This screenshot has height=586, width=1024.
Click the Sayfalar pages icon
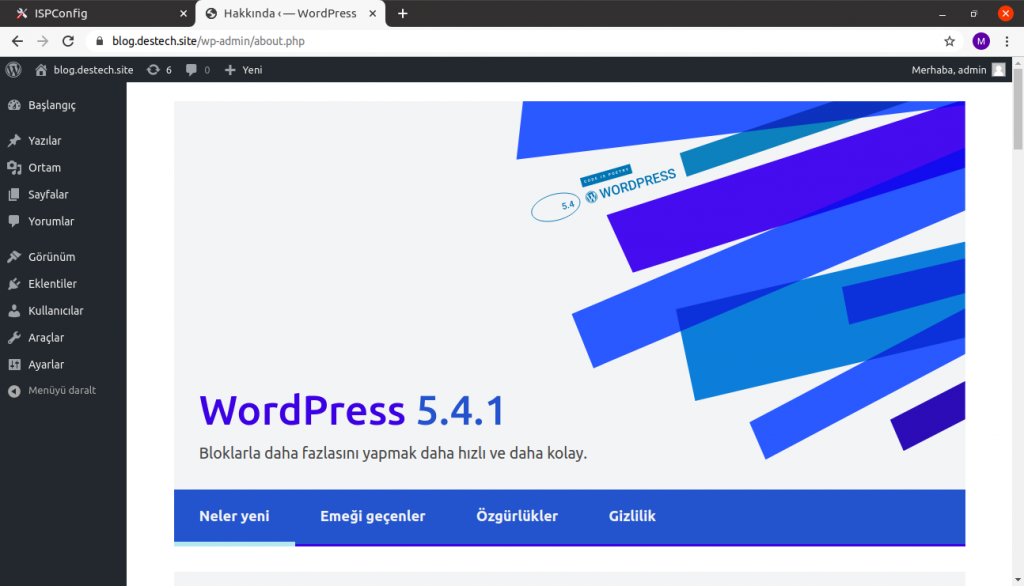click(14, 195)
